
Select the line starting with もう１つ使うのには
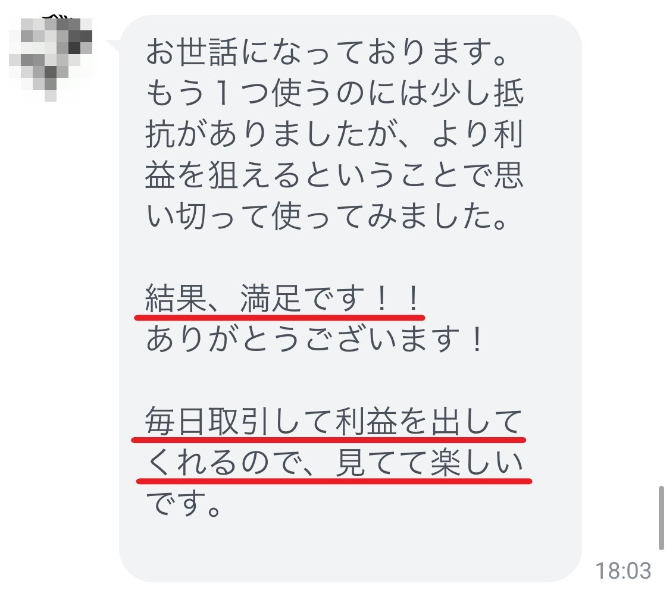pos(335,93)
